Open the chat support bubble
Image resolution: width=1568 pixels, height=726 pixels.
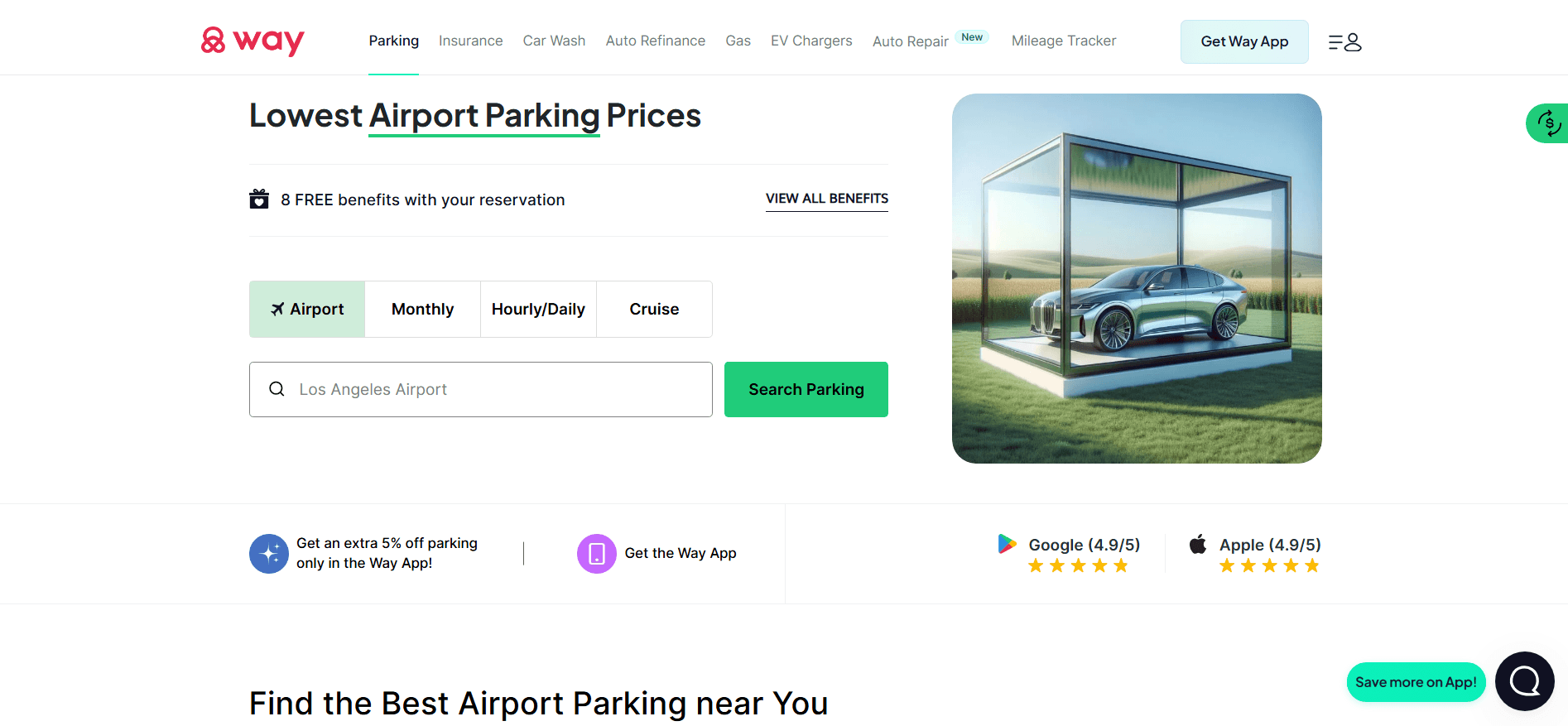click(x=1524, y=680)
